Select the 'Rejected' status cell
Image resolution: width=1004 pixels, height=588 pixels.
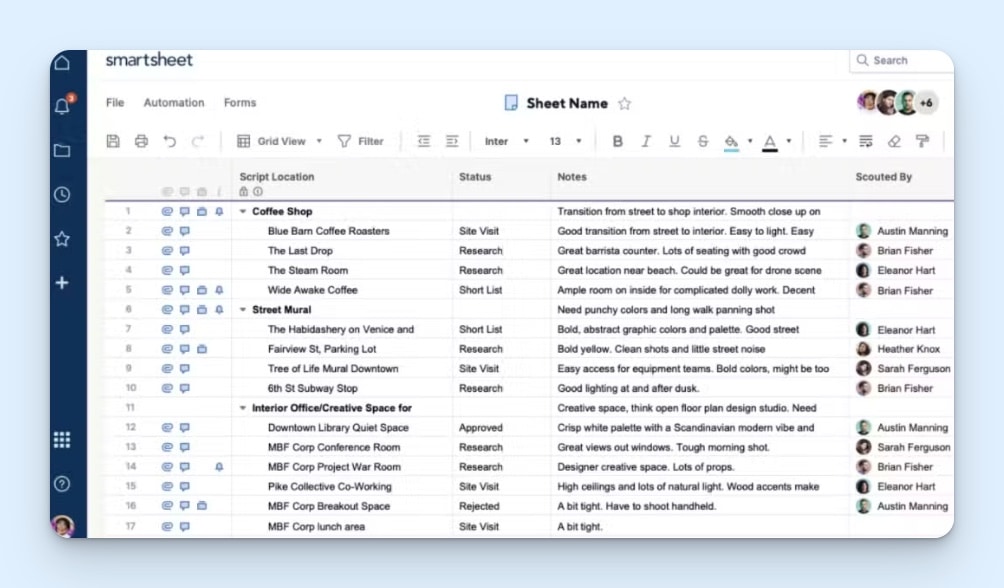tap(502, 506)
